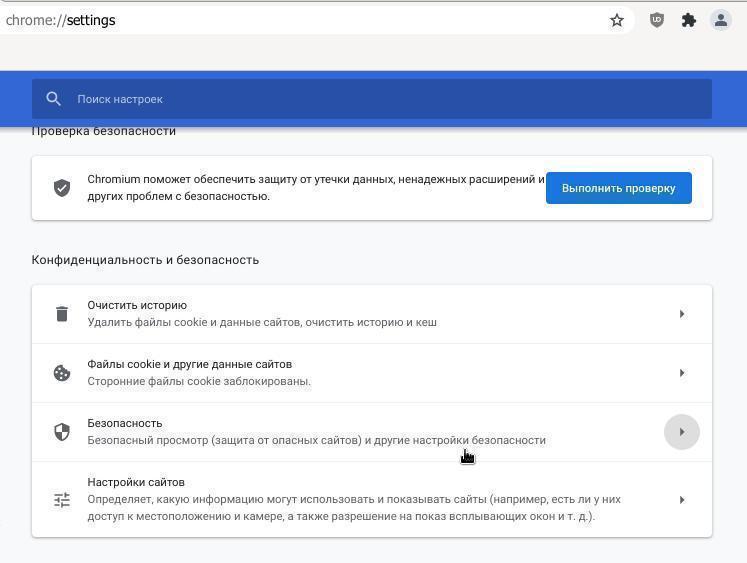747x563 pixels.
Task: Open Очистить историю settings
Action: point(372,314)
